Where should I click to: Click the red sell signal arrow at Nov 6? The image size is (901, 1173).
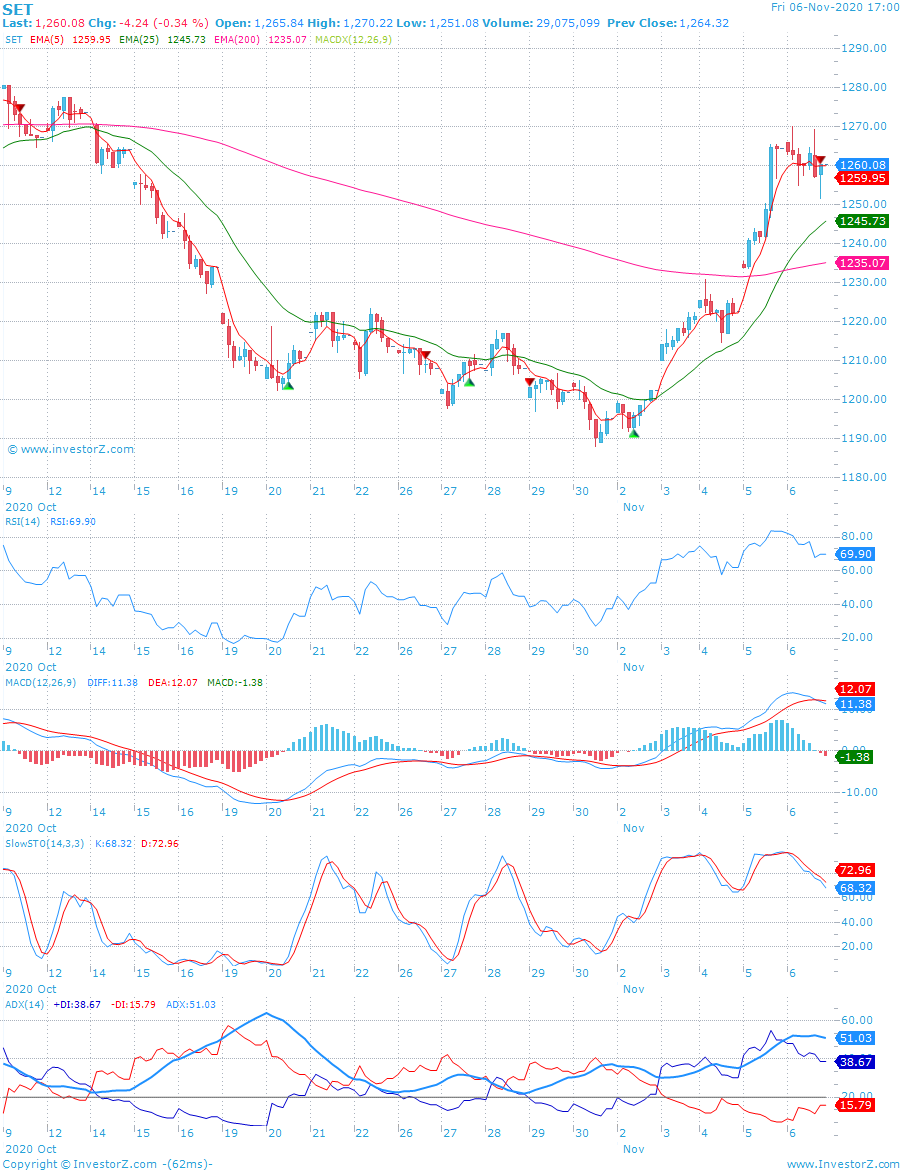[x=820, y=160]
